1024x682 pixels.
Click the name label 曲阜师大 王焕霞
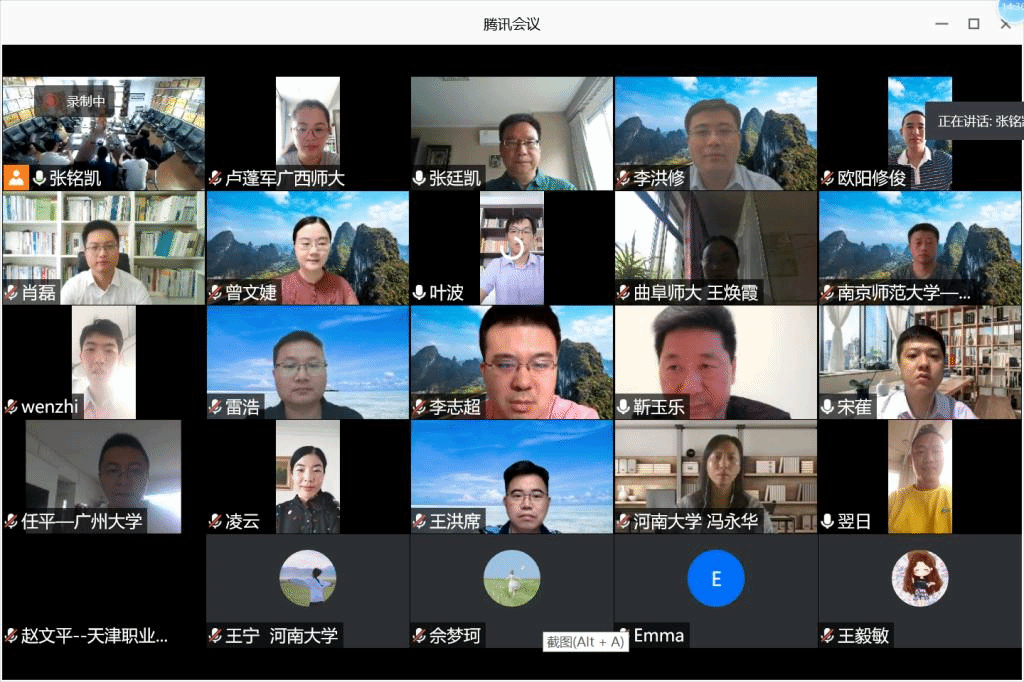tap(696, 292)
